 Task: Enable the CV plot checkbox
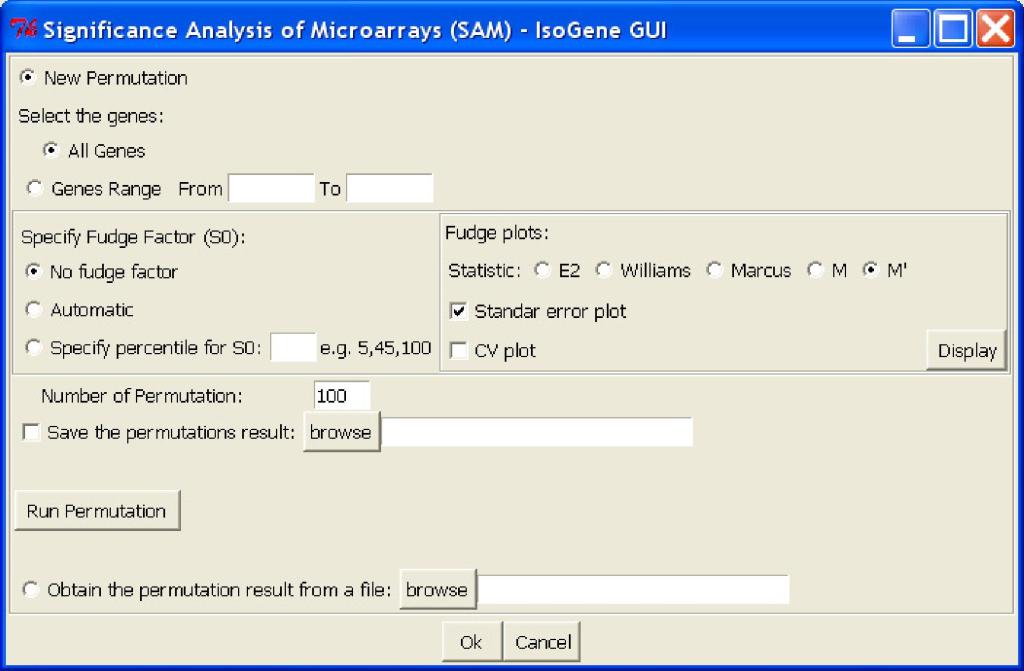pyautogui.click(x=459, y=351)
